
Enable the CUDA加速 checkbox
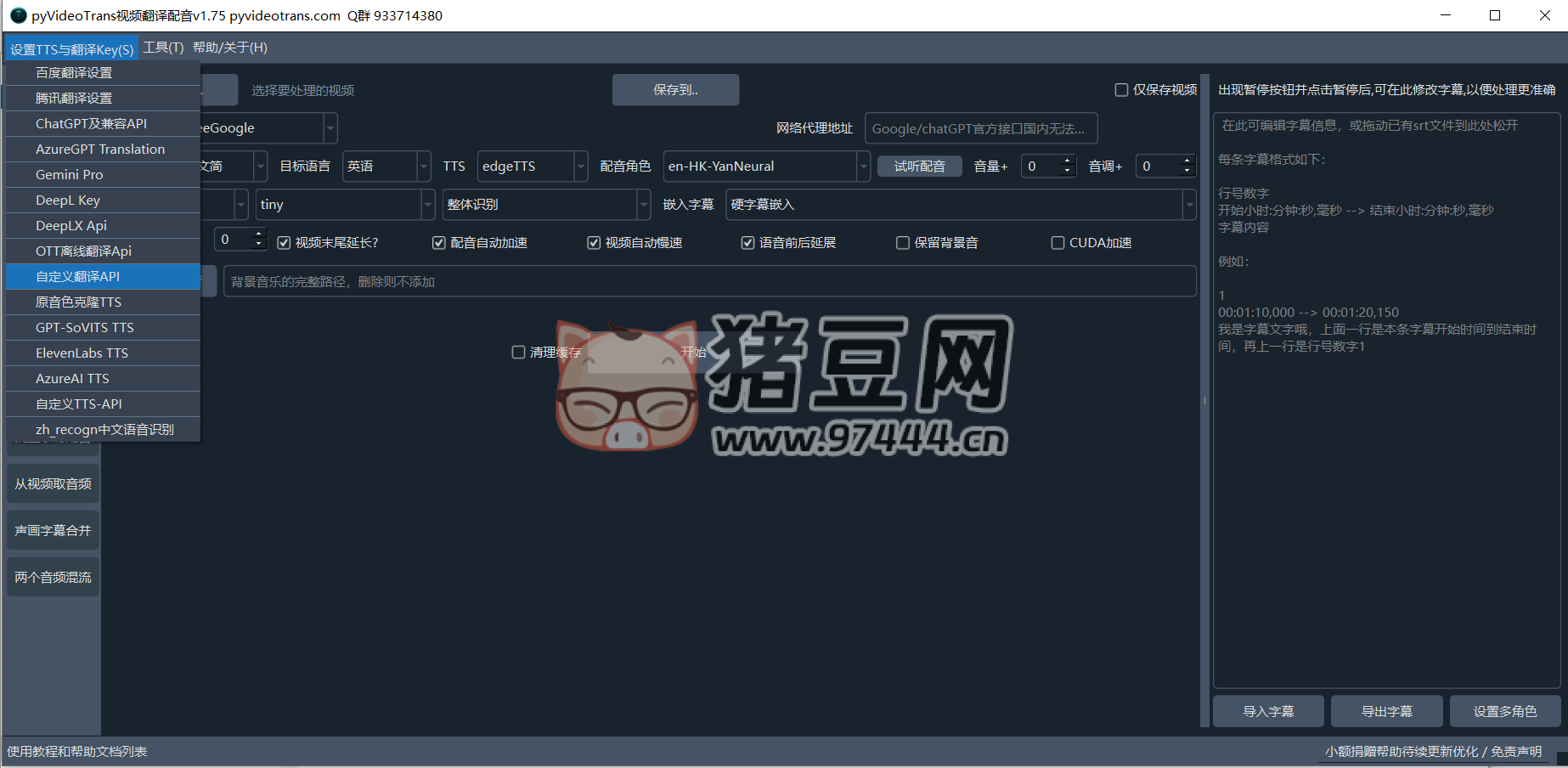click(x=1058, y=243)
